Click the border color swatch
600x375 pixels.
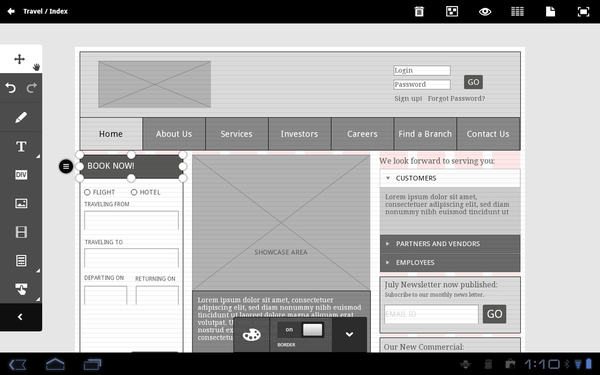coord(312,330)
